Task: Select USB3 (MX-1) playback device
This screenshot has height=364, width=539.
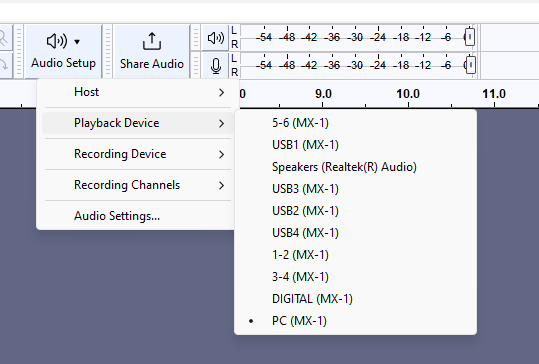Action: point(355,189)
